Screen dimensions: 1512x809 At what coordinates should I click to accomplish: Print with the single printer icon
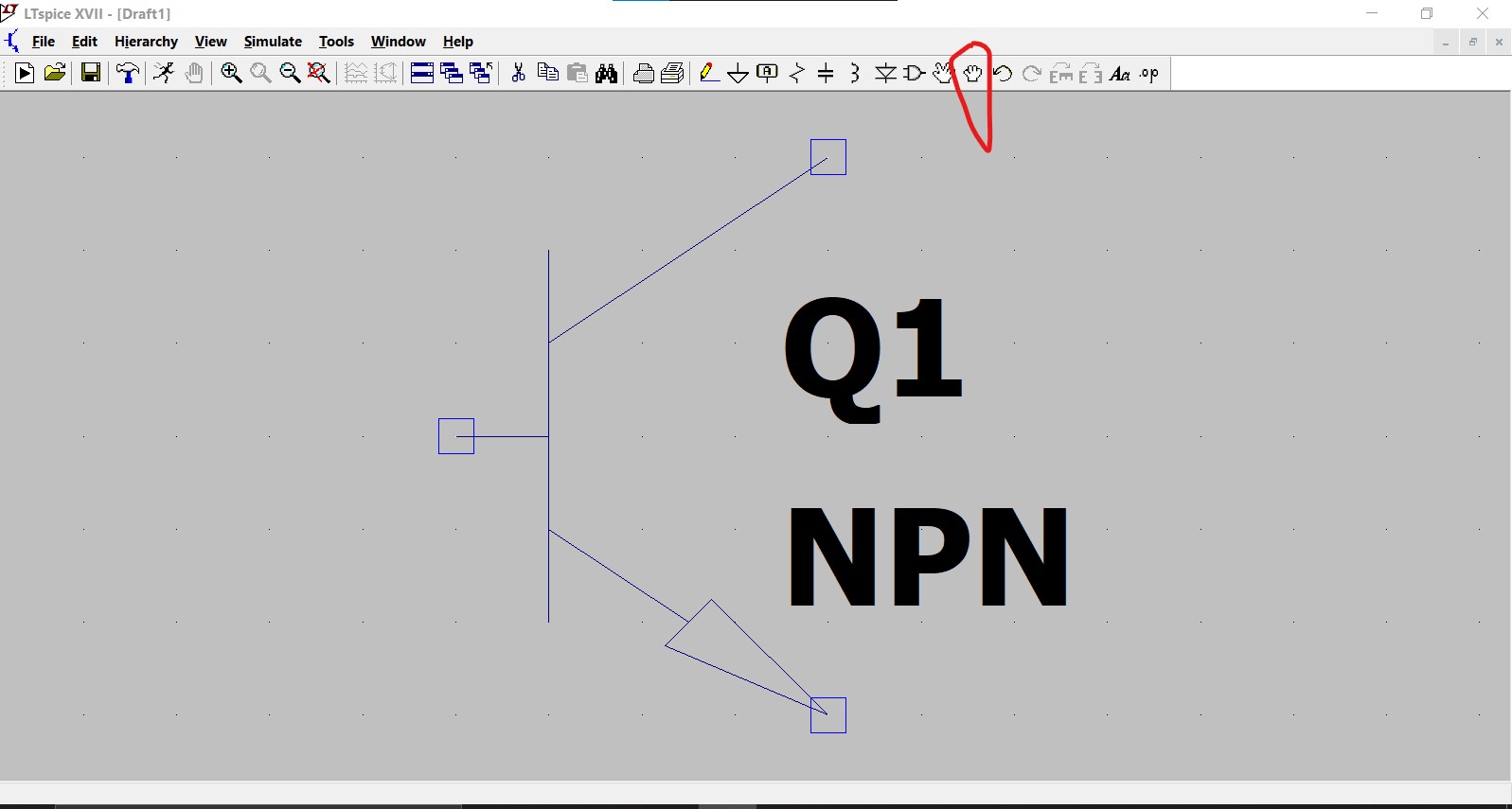pos(644,74)
